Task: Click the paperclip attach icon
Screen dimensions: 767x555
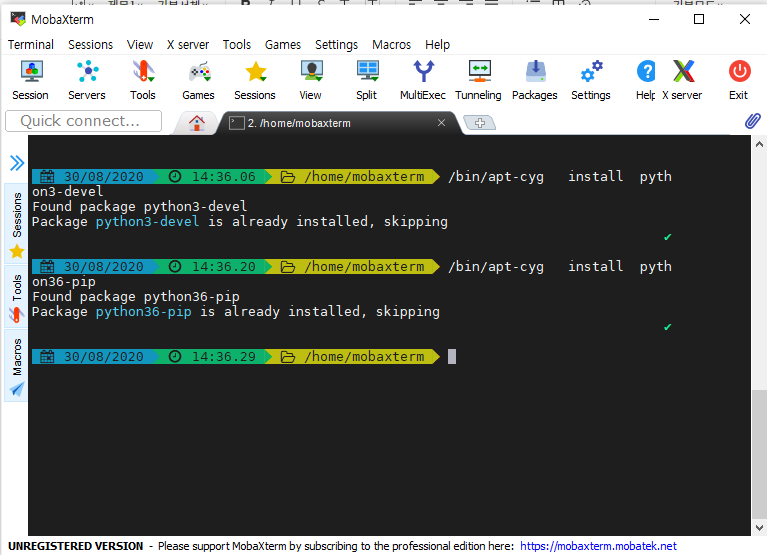Action: point(752,121)
